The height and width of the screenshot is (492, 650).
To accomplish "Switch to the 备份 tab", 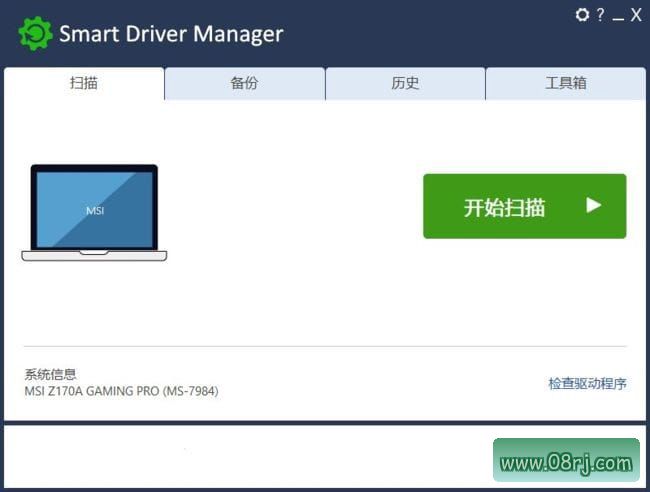I will (x=245, y=83).
